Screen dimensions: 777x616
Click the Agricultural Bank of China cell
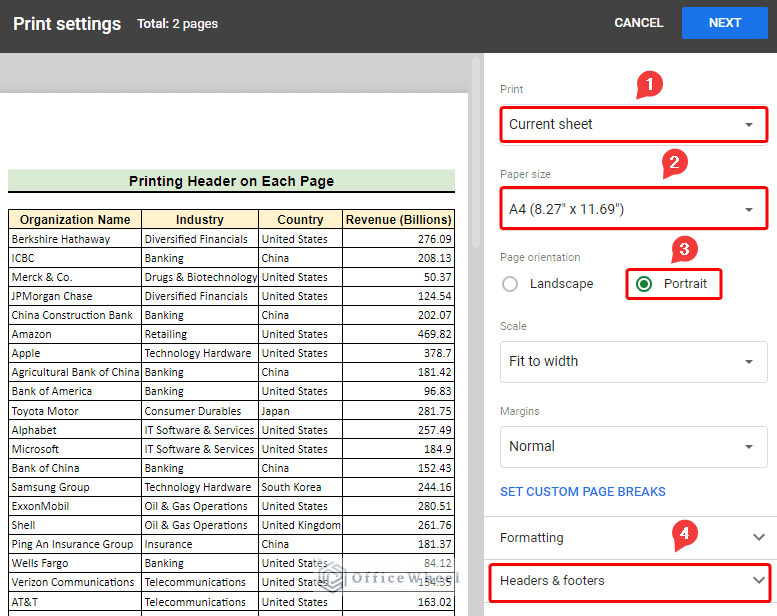point(75,372)
